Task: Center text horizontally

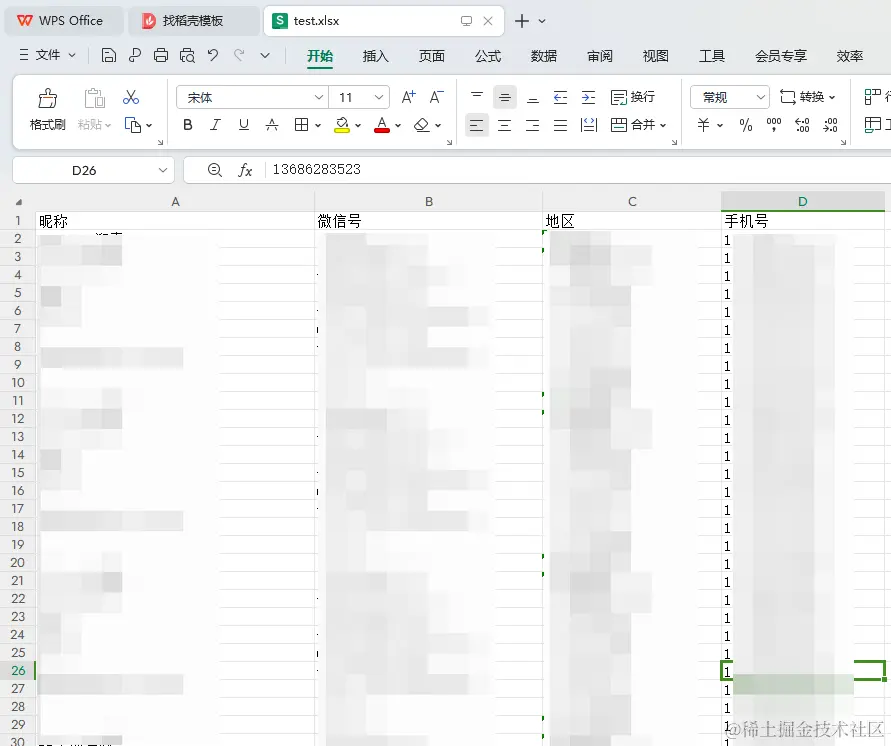Action: click(505, 125)
